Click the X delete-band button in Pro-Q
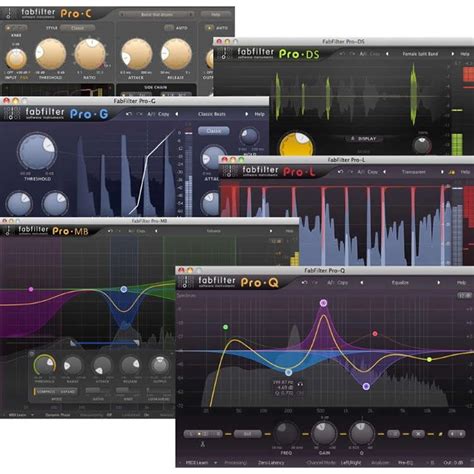 point(418,434)
